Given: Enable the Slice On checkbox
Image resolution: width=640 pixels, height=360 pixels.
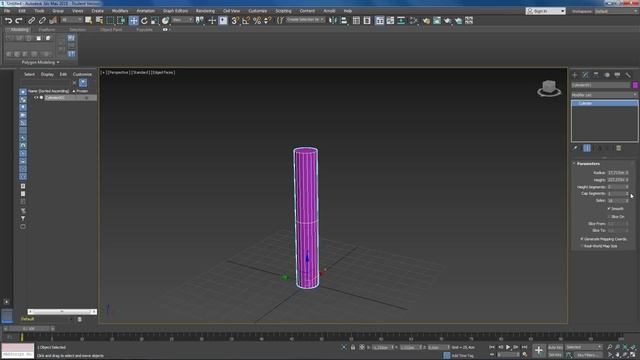Looking at the screenshot, I should coord(609,216).
